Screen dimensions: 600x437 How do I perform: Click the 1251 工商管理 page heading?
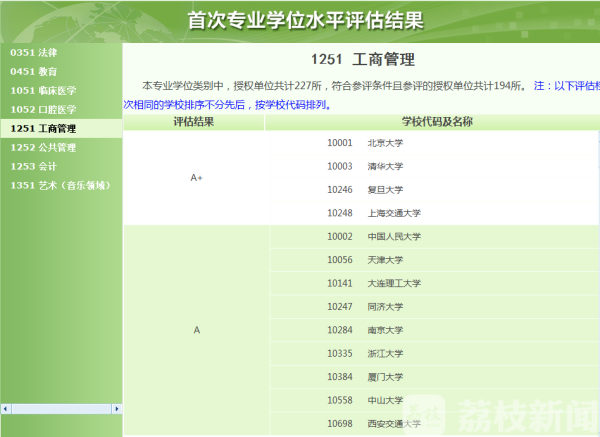coord(363,60)
